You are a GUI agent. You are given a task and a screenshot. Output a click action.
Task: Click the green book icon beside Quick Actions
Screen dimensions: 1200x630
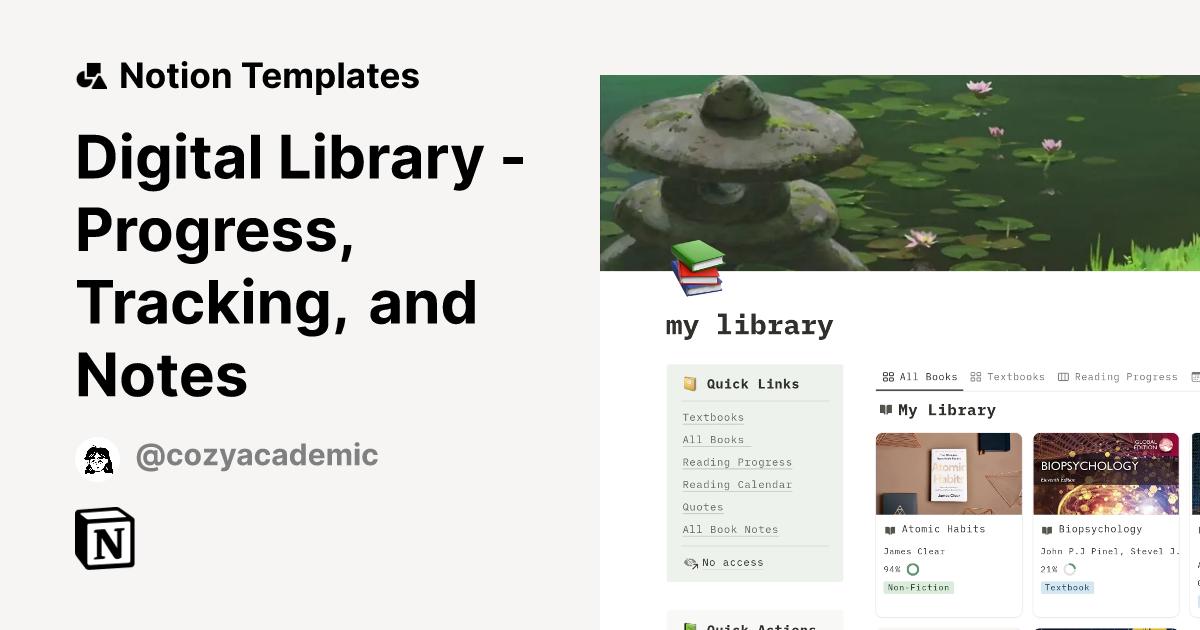tap(689, 626)
